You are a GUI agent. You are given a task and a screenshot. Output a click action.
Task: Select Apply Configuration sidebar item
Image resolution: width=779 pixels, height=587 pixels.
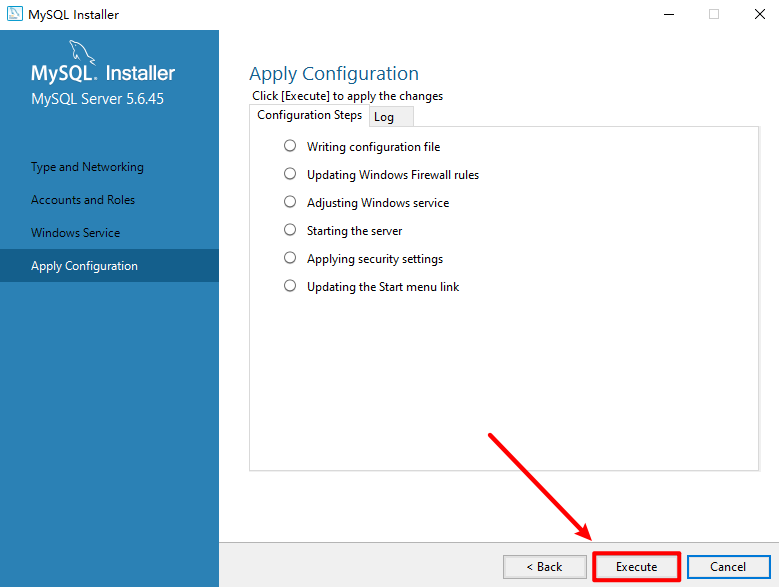[x=84, y=266]
